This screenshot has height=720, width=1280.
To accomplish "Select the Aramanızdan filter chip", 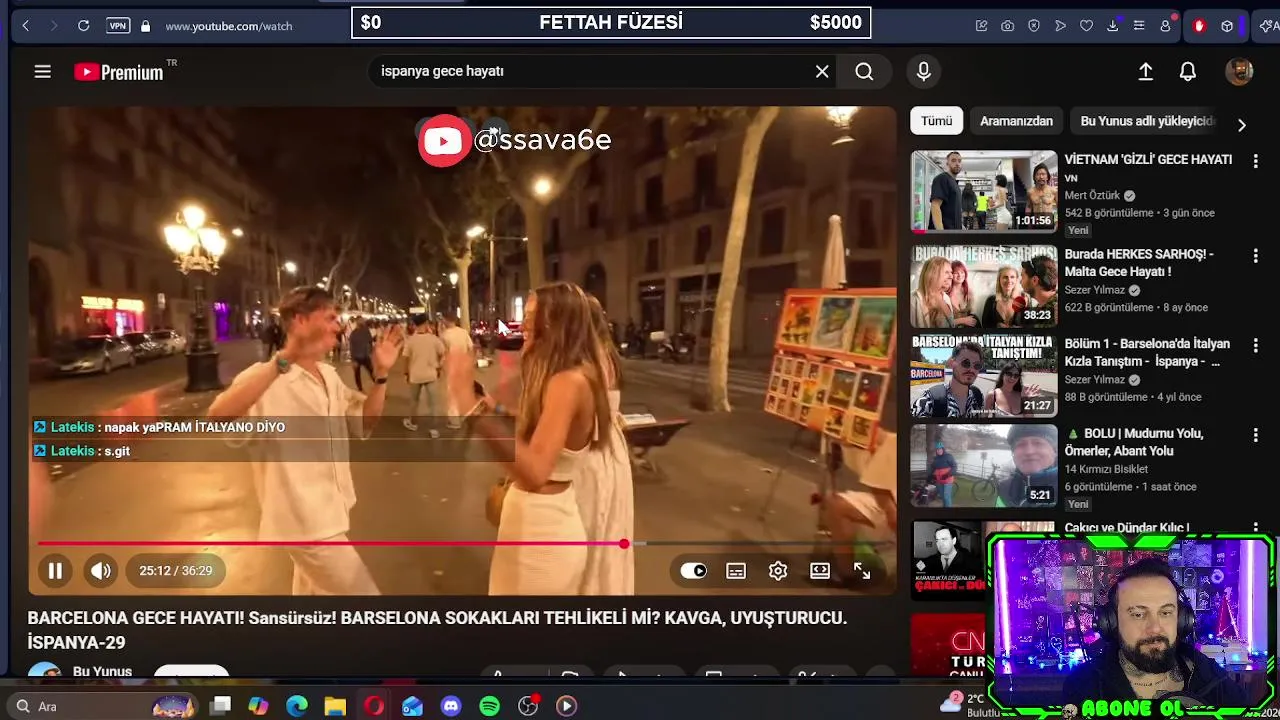I will 1016,121.
